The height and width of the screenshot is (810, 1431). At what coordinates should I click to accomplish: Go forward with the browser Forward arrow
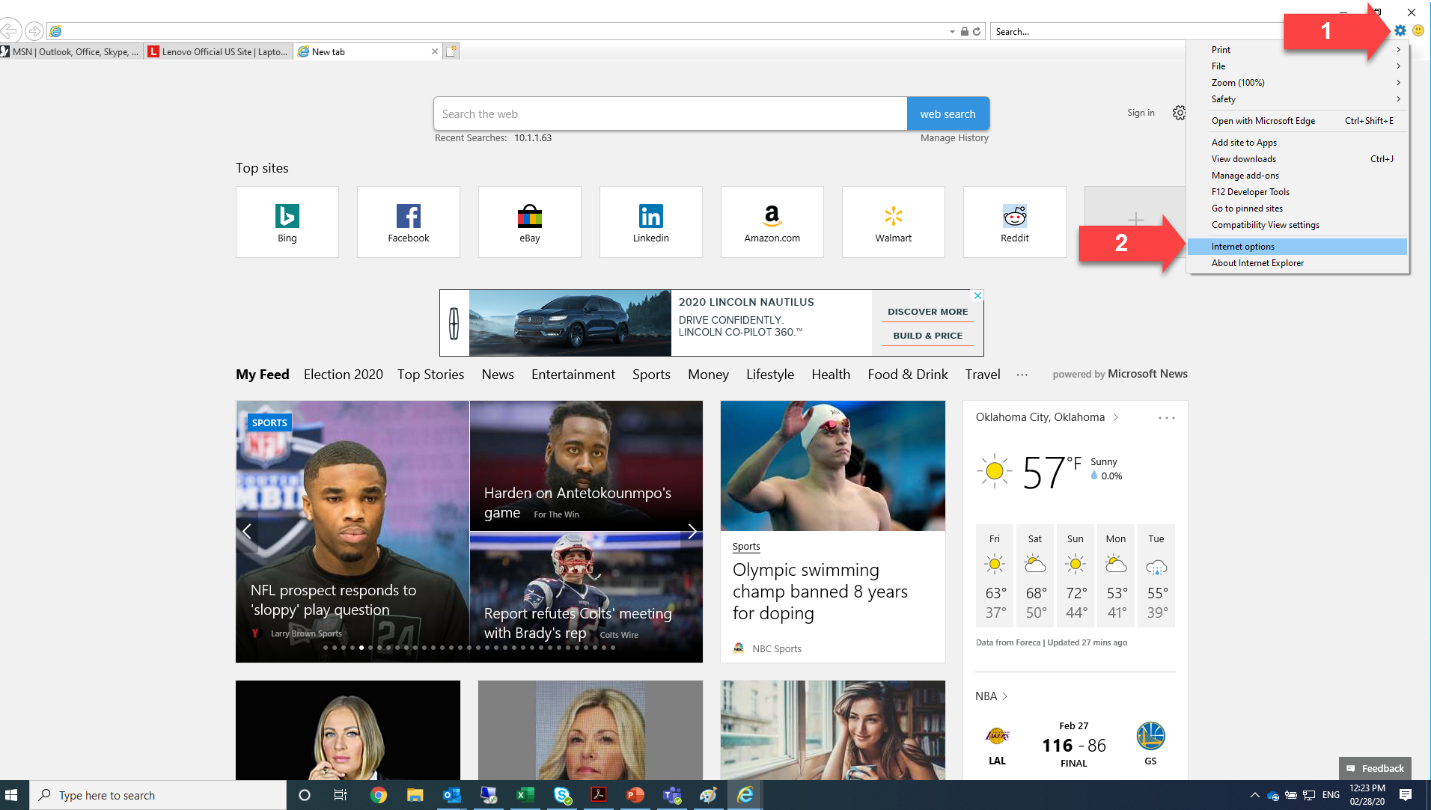tap(34, 31)
